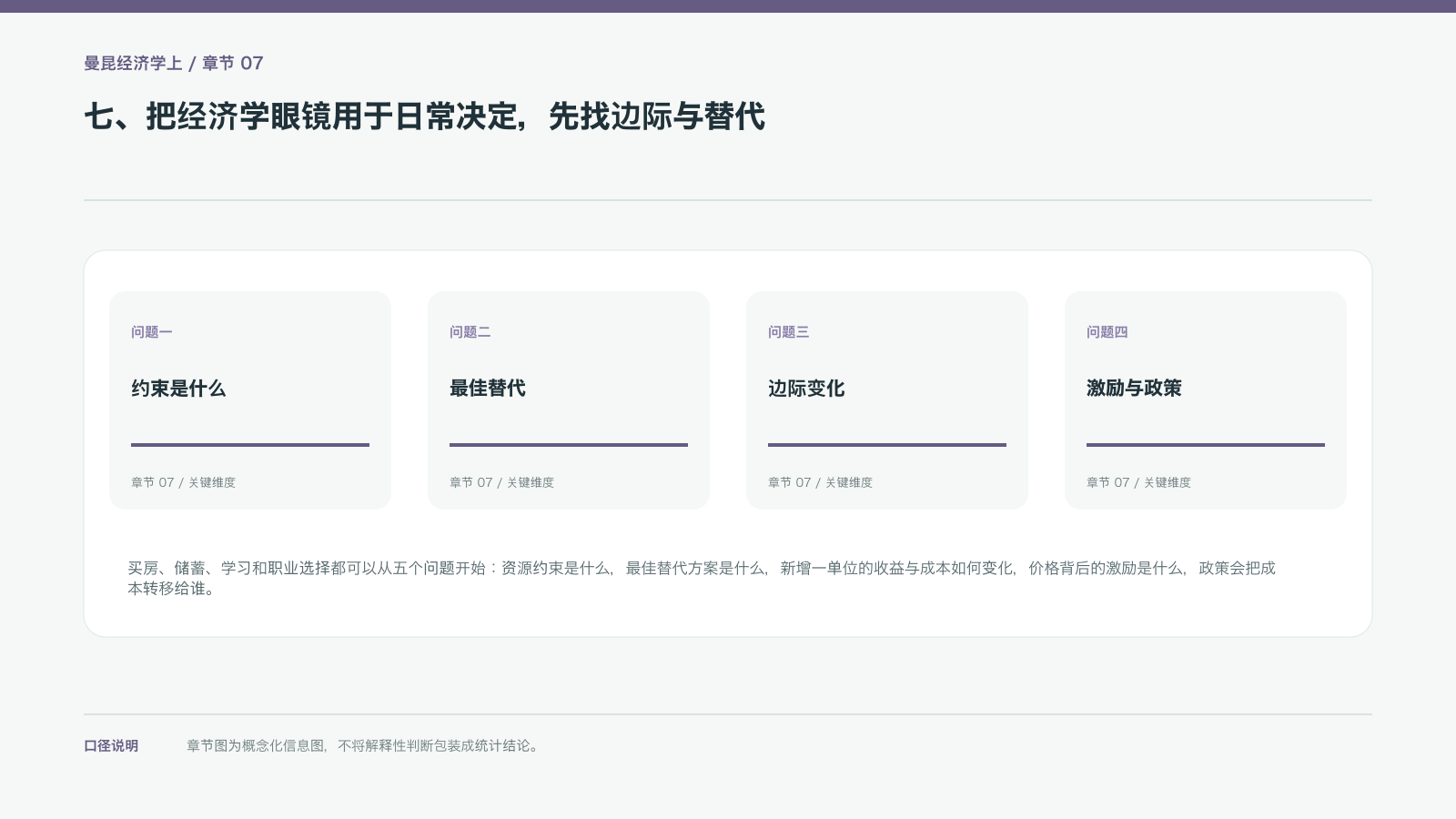1456x819 pixels.
Task: Select the '问题一' label
Action: pyautogui.click(x=152, y=332)
